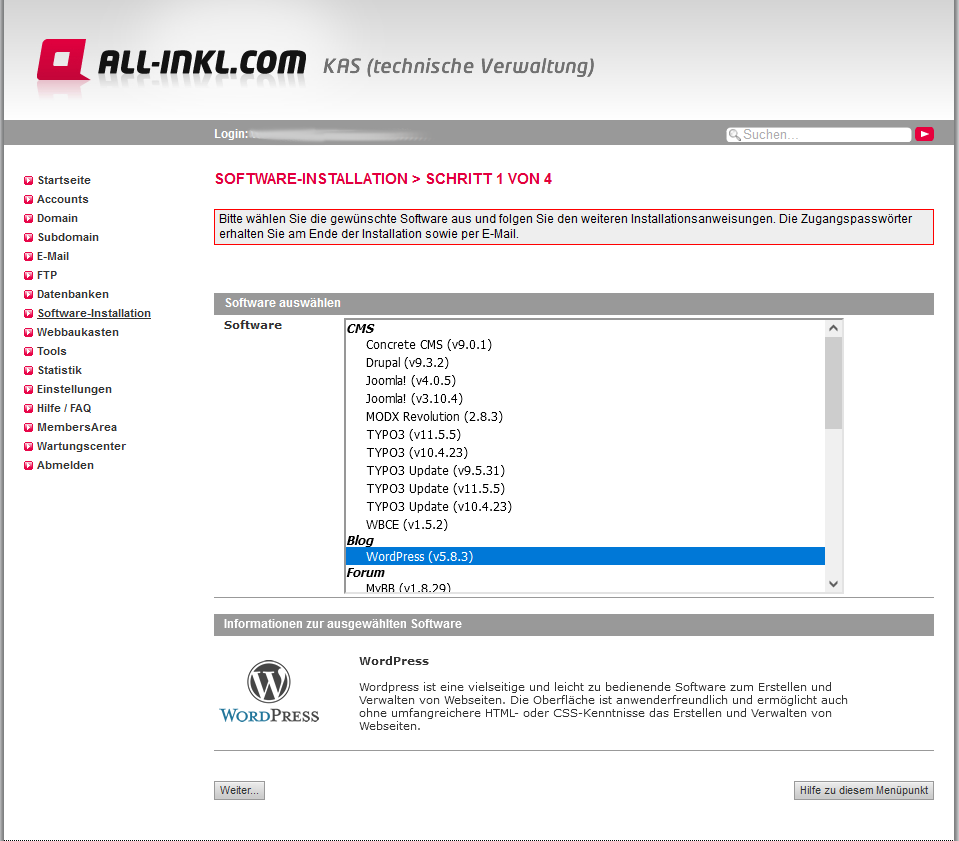Click the red bullet icon beside Domain
Screen dimensions: 959x841
(x=28, y=218)
